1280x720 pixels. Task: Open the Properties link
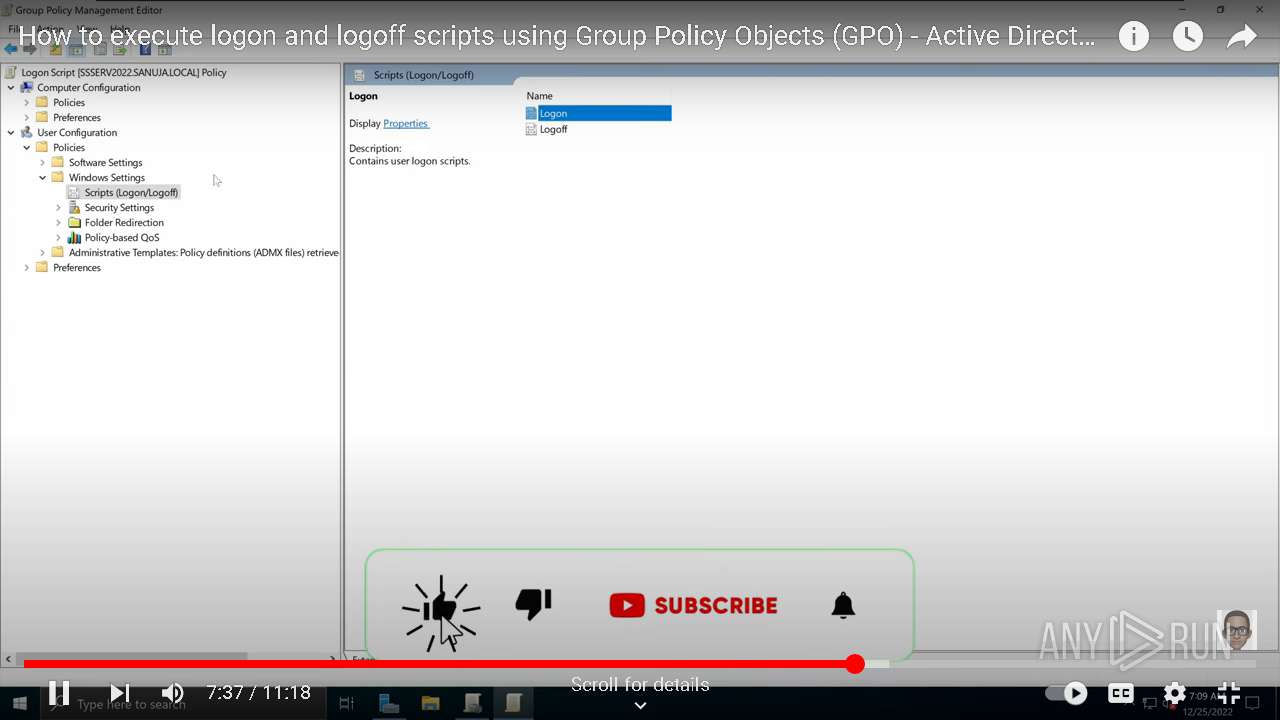pos(406,123)
